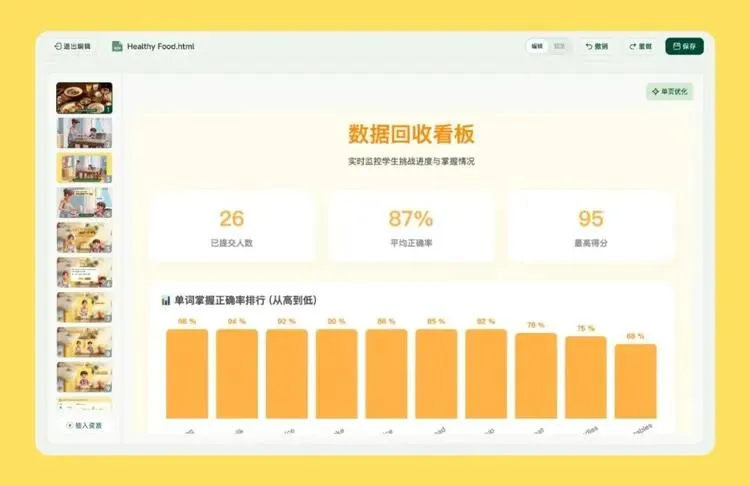
Task: Click the 85% bar in chart
Action: pos(436,374)
